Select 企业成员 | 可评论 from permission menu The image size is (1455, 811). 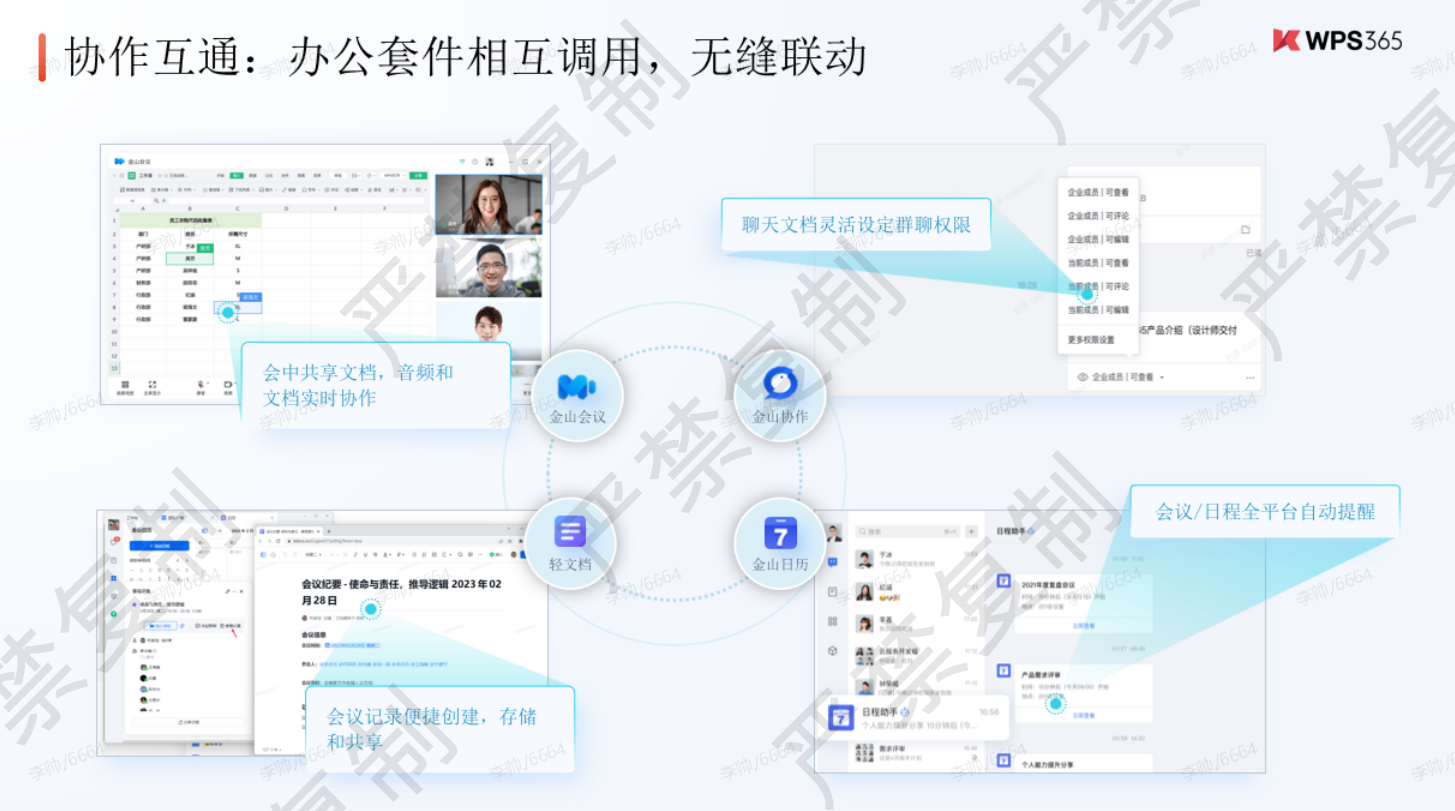[x=1097, y=216]
